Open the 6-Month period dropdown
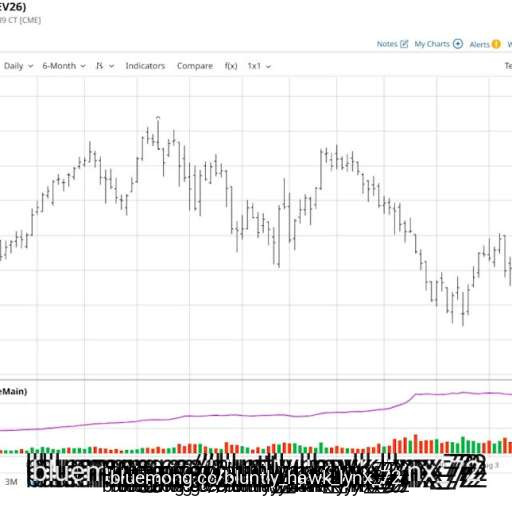512x512 pixels. pyautogui.click(x=64, y=66)
